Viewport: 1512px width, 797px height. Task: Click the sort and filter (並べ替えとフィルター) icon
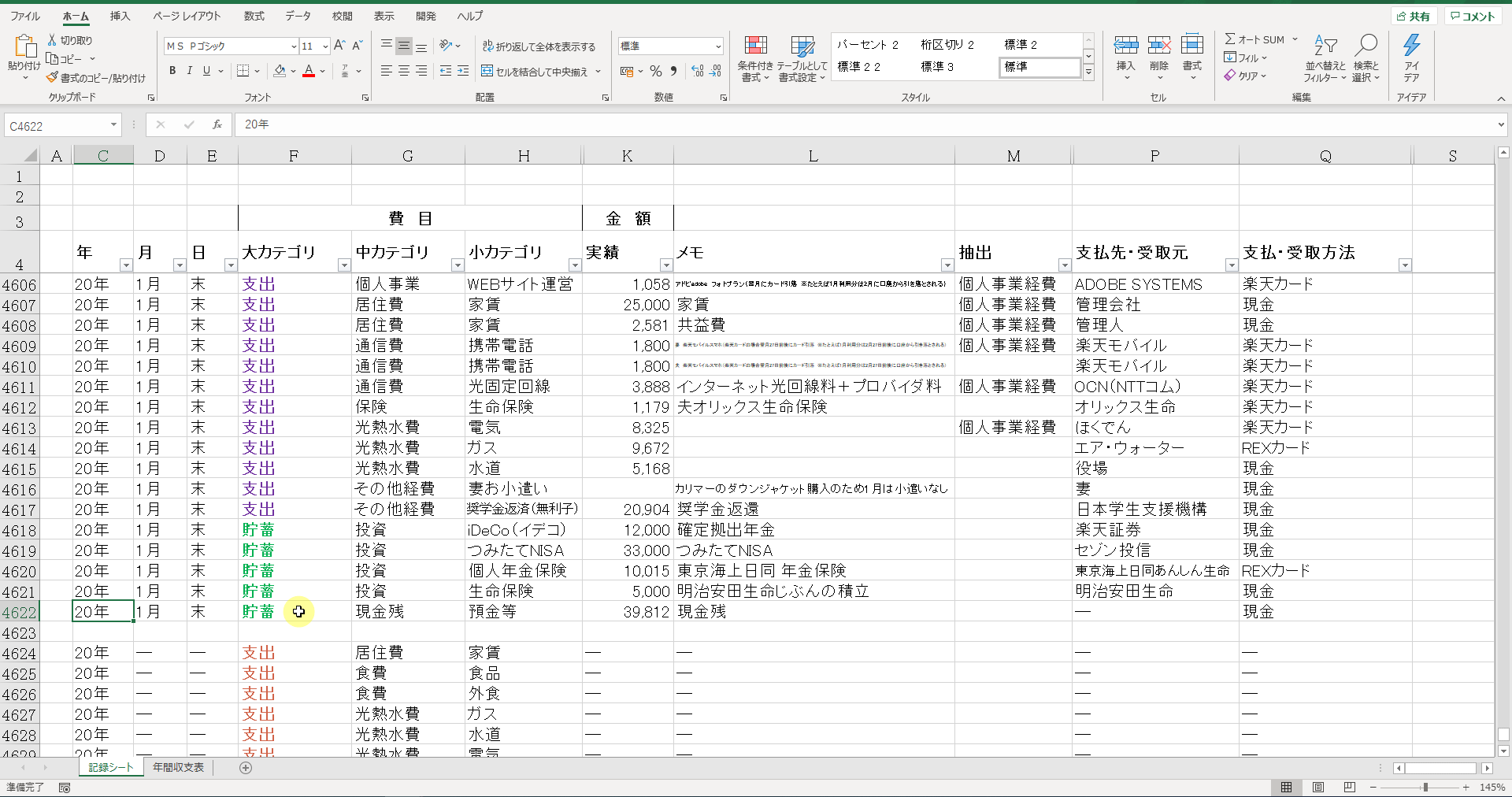pos(1325,46)
